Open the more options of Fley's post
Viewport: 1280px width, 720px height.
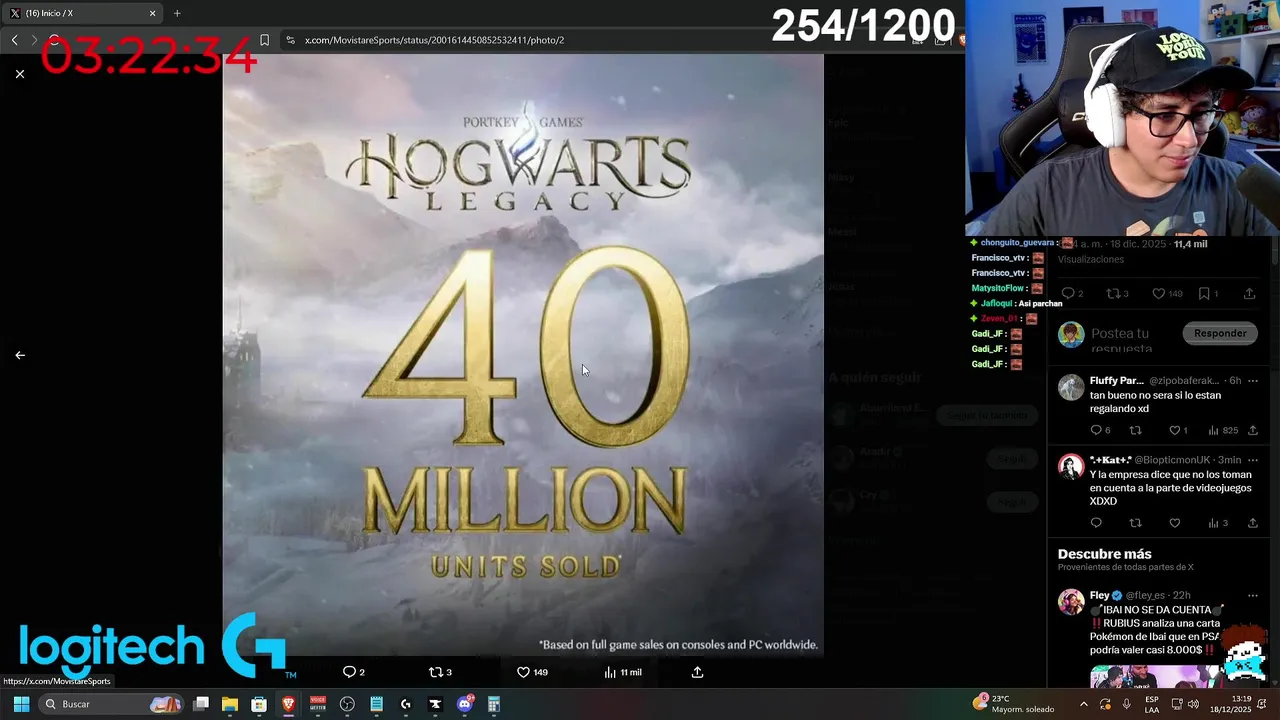(x=1252, y=595)
